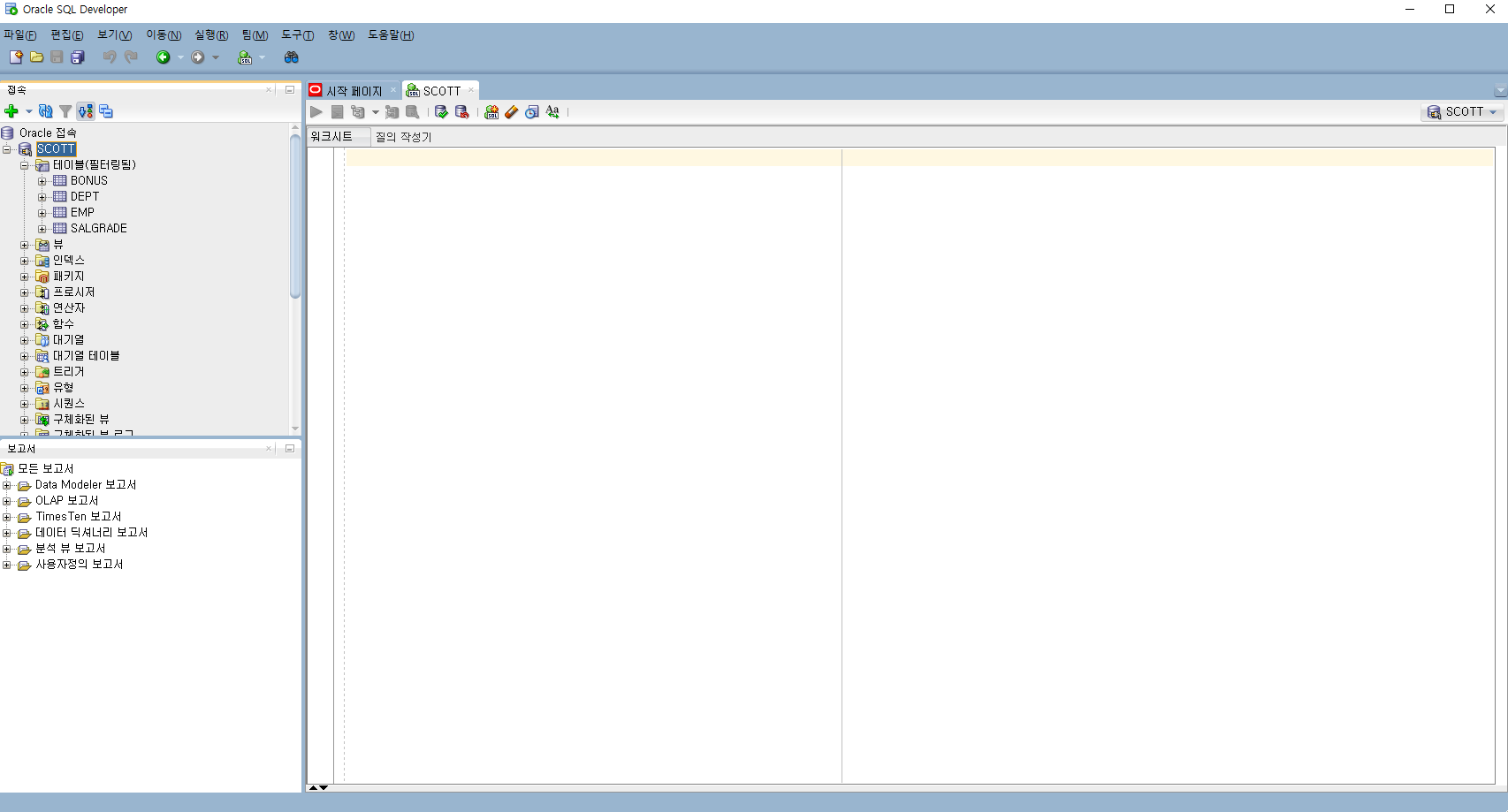Open the Forward button history dropdown arrow
Viewport: 1508px width, 812px height.
(x=216, y=57)
